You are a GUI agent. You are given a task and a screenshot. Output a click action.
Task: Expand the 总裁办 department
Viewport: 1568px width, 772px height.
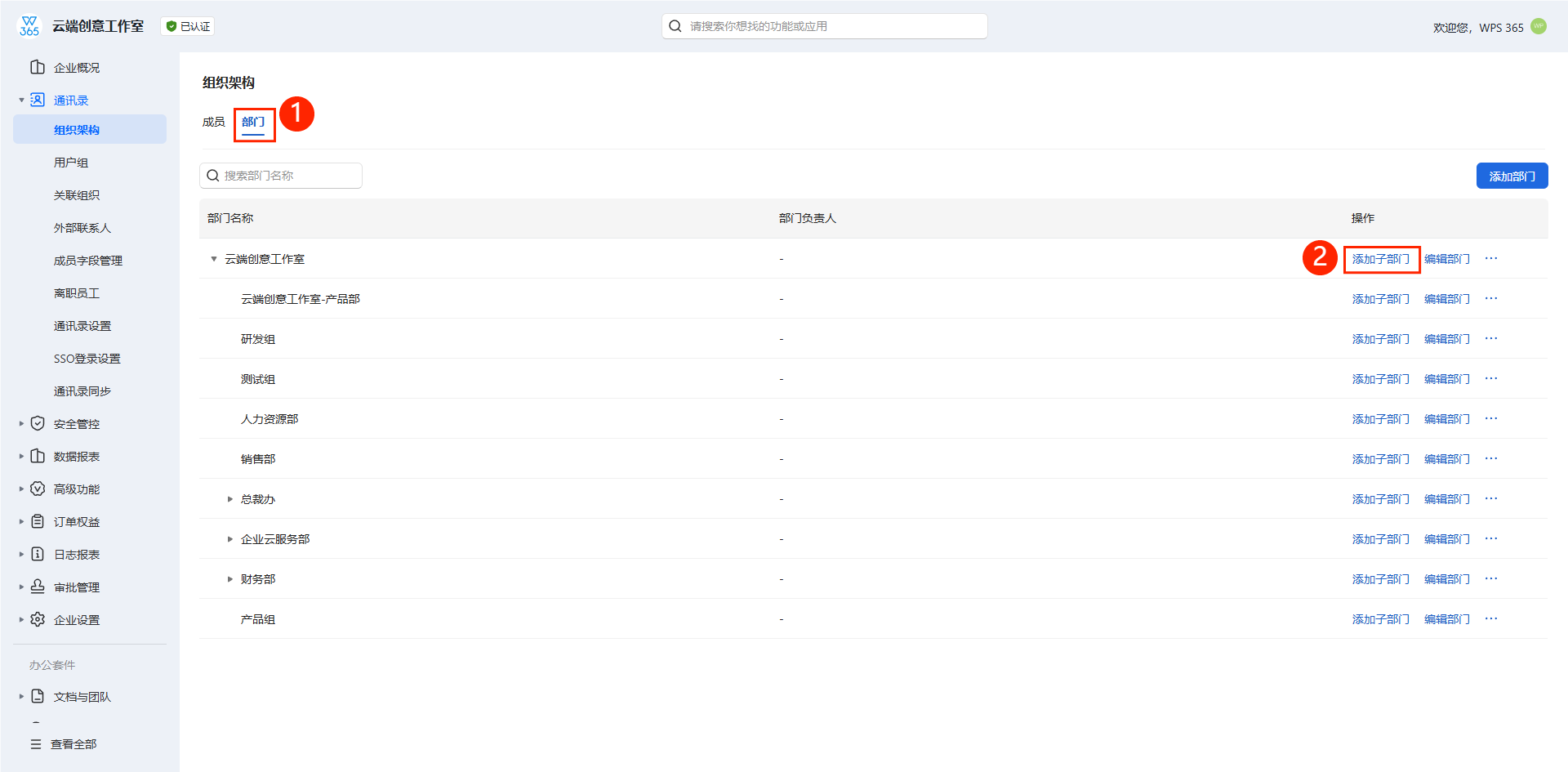230,499
